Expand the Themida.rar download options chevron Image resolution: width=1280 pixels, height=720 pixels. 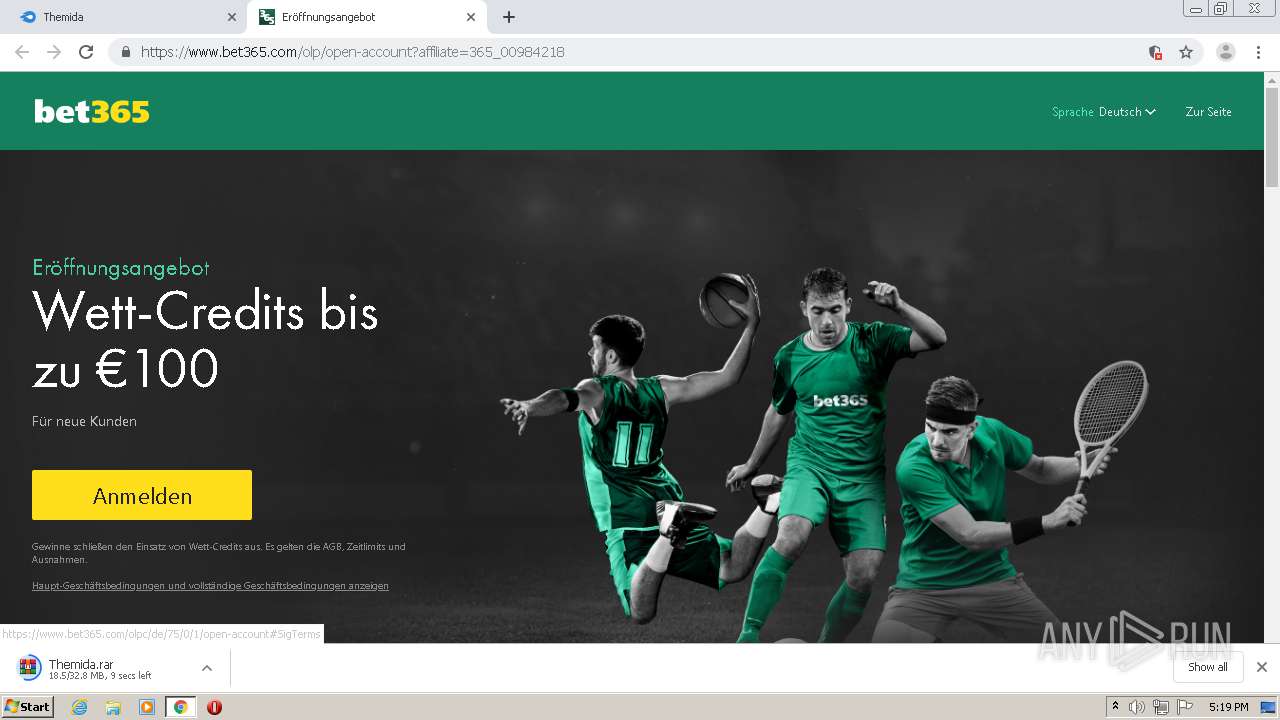pyautogui.click(x=207, y=668)
